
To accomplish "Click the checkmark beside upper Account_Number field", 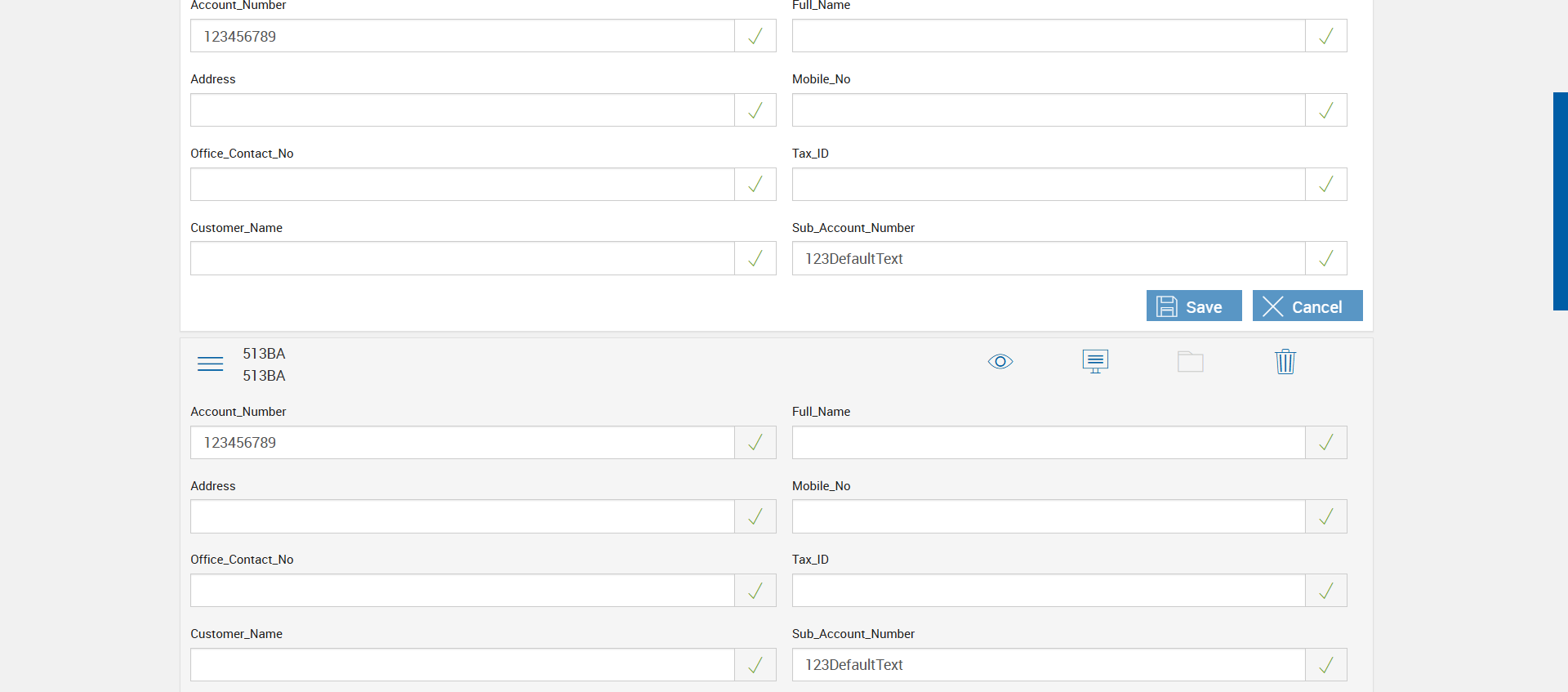I will [755, 36].
